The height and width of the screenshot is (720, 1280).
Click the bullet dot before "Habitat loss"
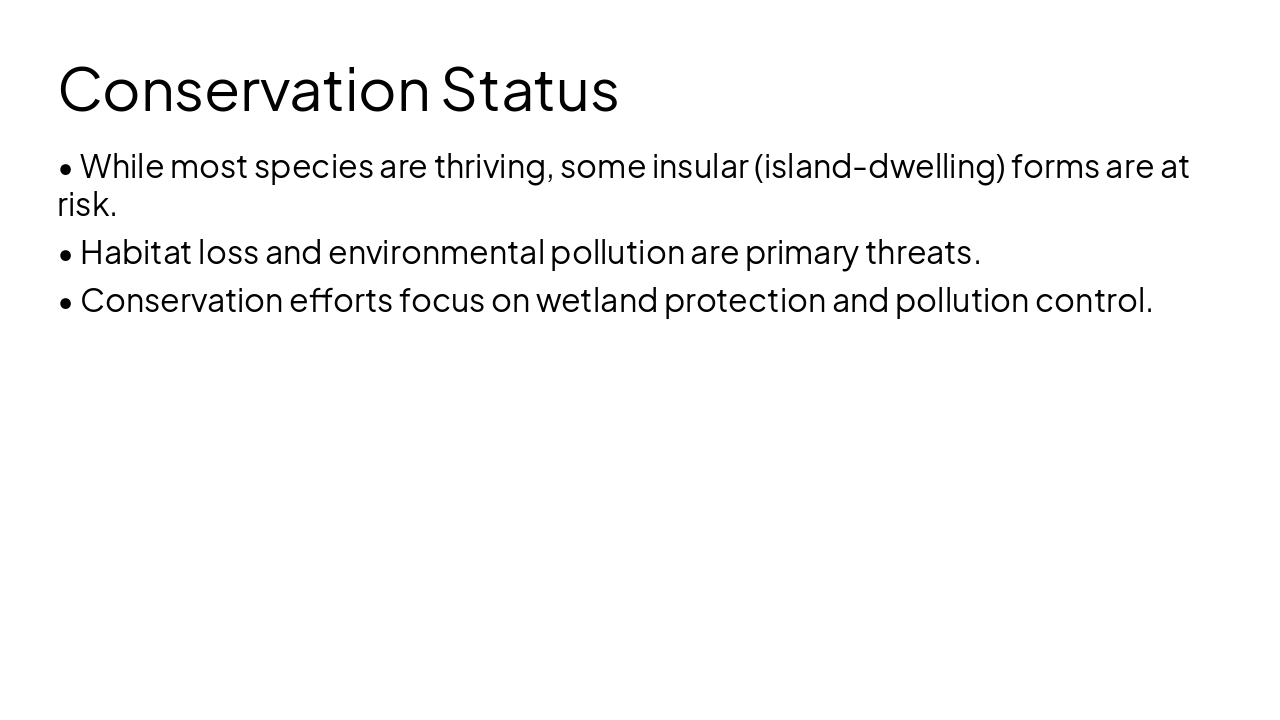(66, 254)
